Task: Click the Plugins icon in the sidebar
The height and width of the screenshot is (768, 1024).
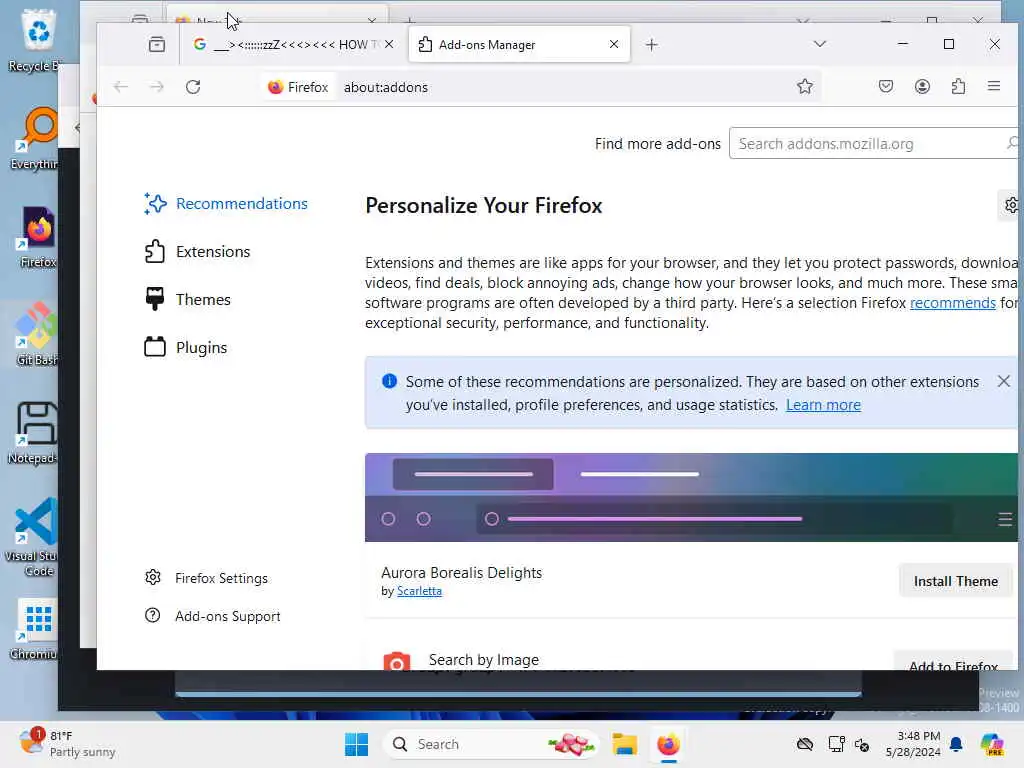Action: [155, 347]
